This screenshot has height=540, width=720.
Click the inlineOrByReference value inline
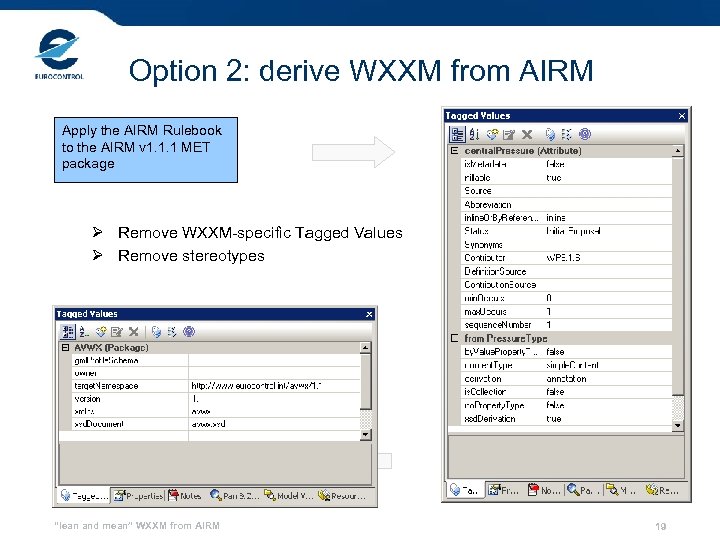click(556, 218)
